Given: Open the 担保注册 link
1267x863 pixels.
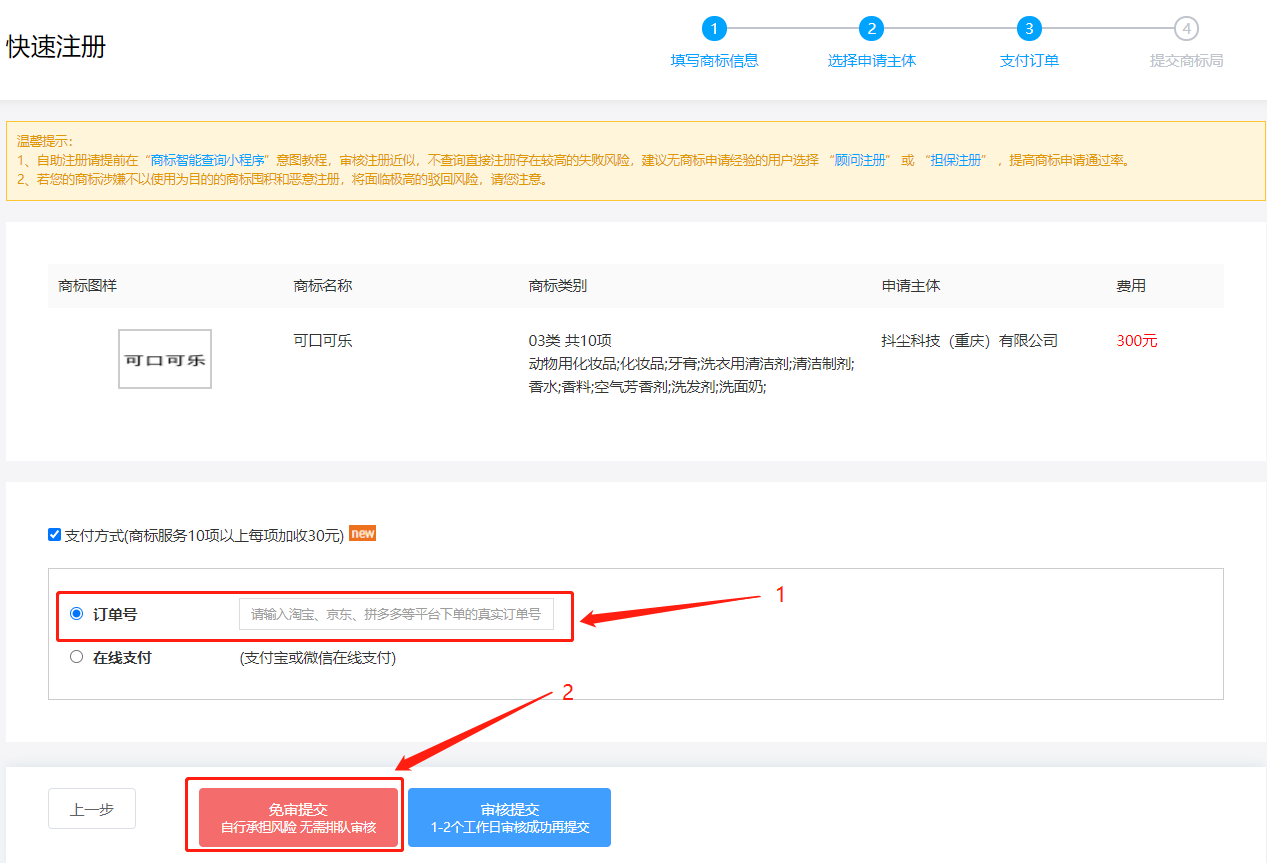Looking at the screenshot, I should click(x=958, y=160).
